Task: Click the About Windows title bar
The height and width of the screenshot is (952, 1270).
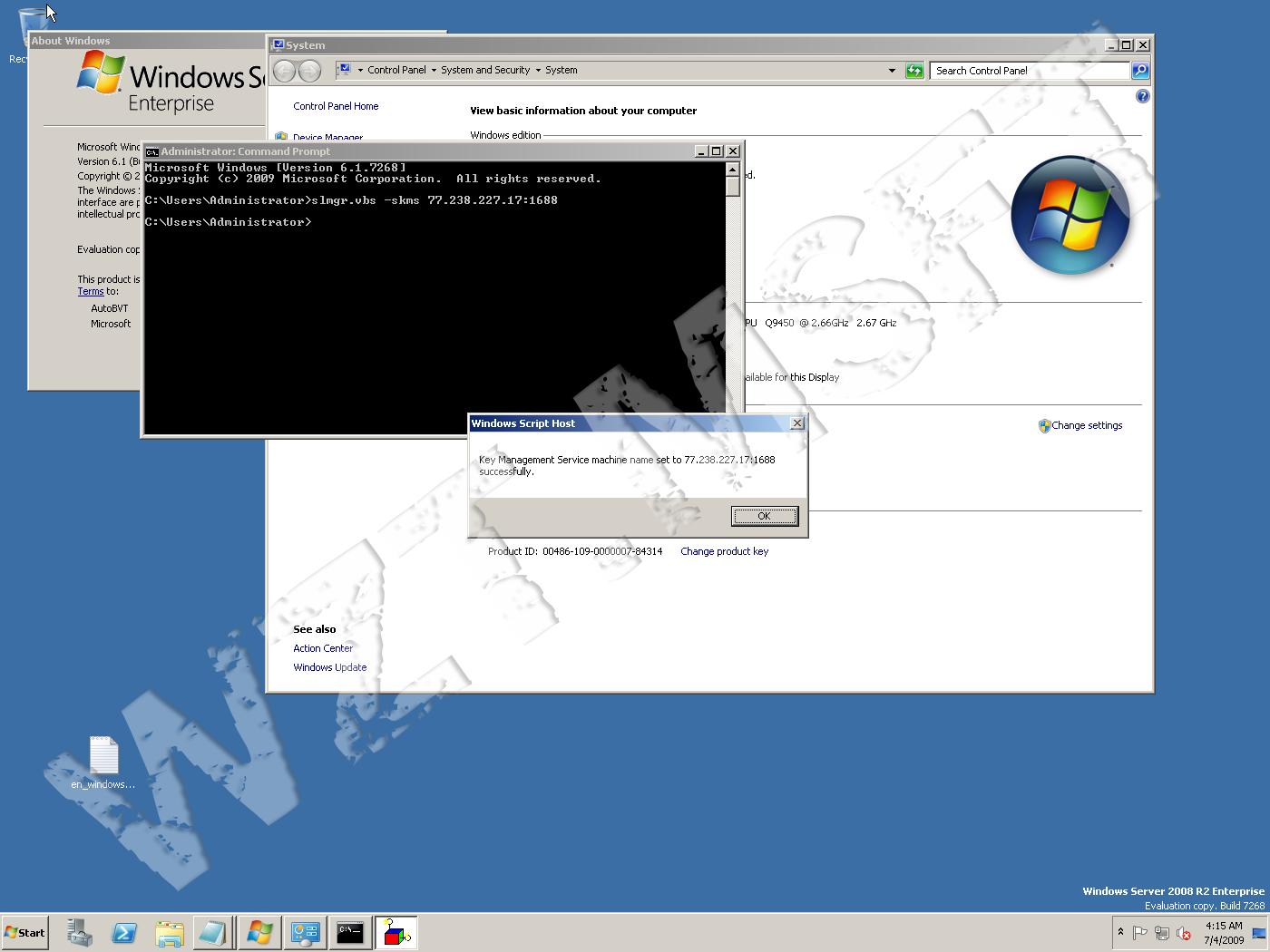Action: pos(145,41)
